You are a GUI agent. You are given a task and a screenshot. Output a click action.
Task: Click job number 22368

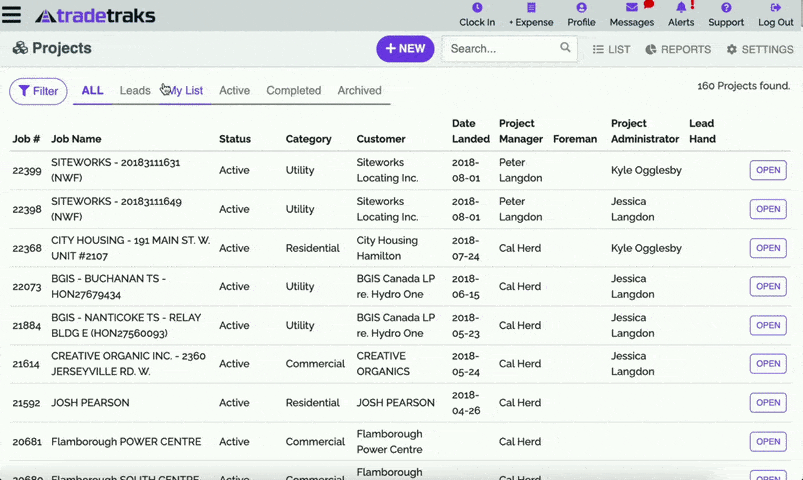[27, 248]
